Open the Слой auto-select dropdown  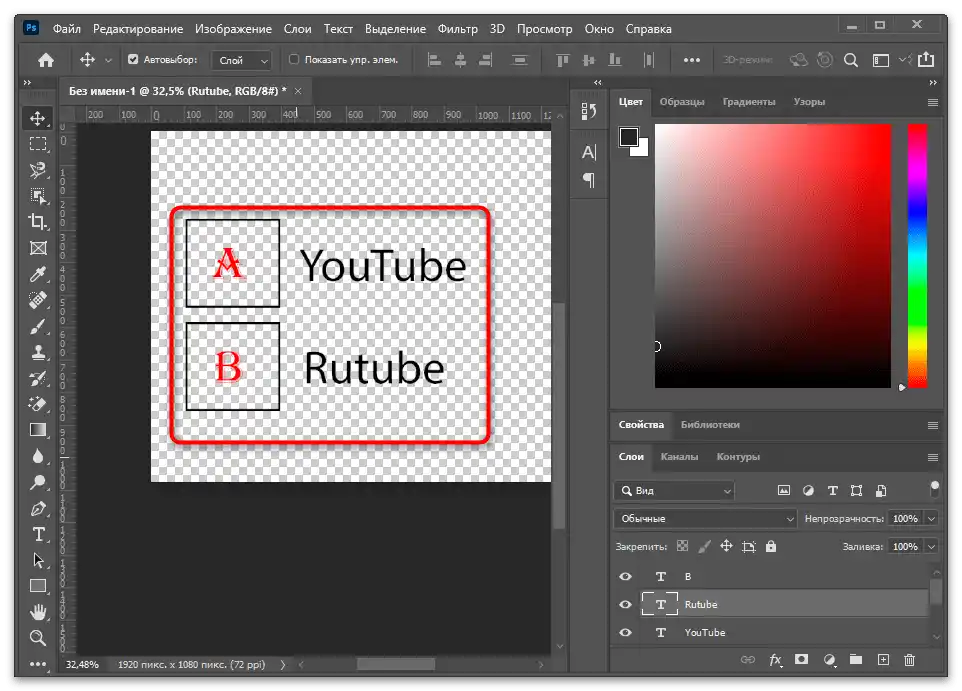pos(242,60)
